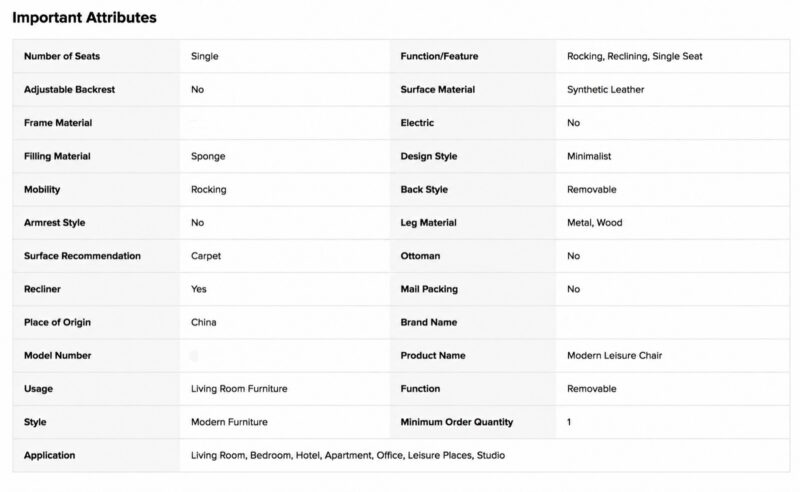Click the Synthetic Leather value
Viewport: 800px width, 492px height.
[x=605, y=89]
